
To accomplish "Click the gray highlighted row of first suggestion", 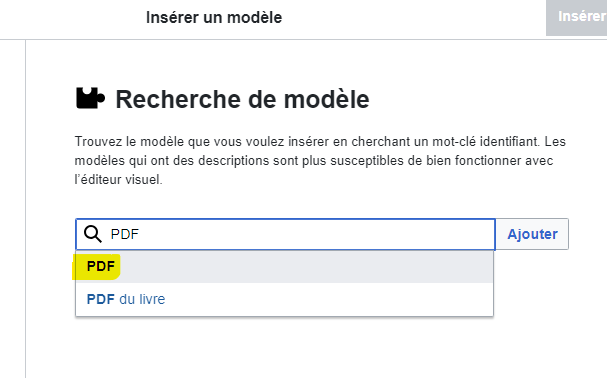I will click(x=285, y=266).
